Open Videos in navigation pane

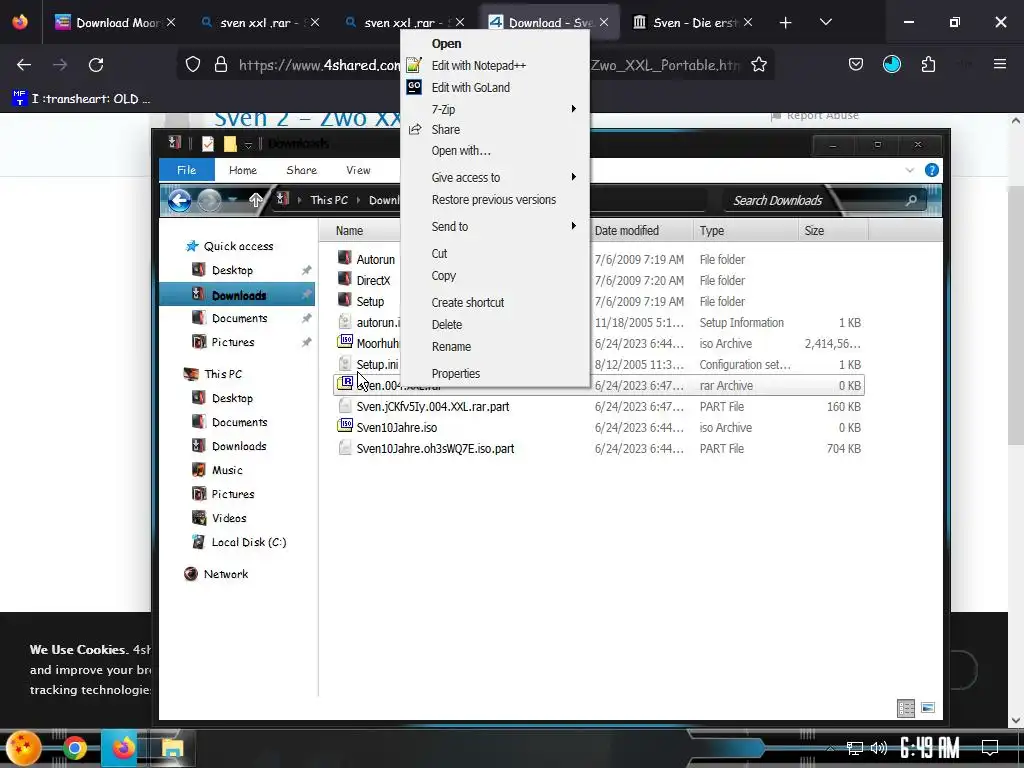pos(229,518)
